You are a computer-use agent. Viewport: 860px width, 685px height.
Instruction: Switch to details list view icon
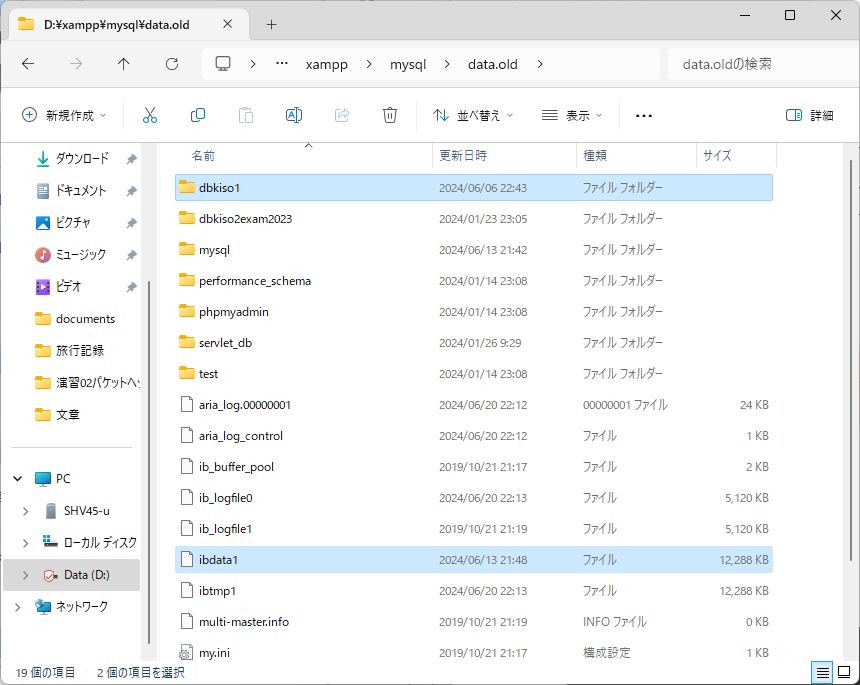click(821, 672)
